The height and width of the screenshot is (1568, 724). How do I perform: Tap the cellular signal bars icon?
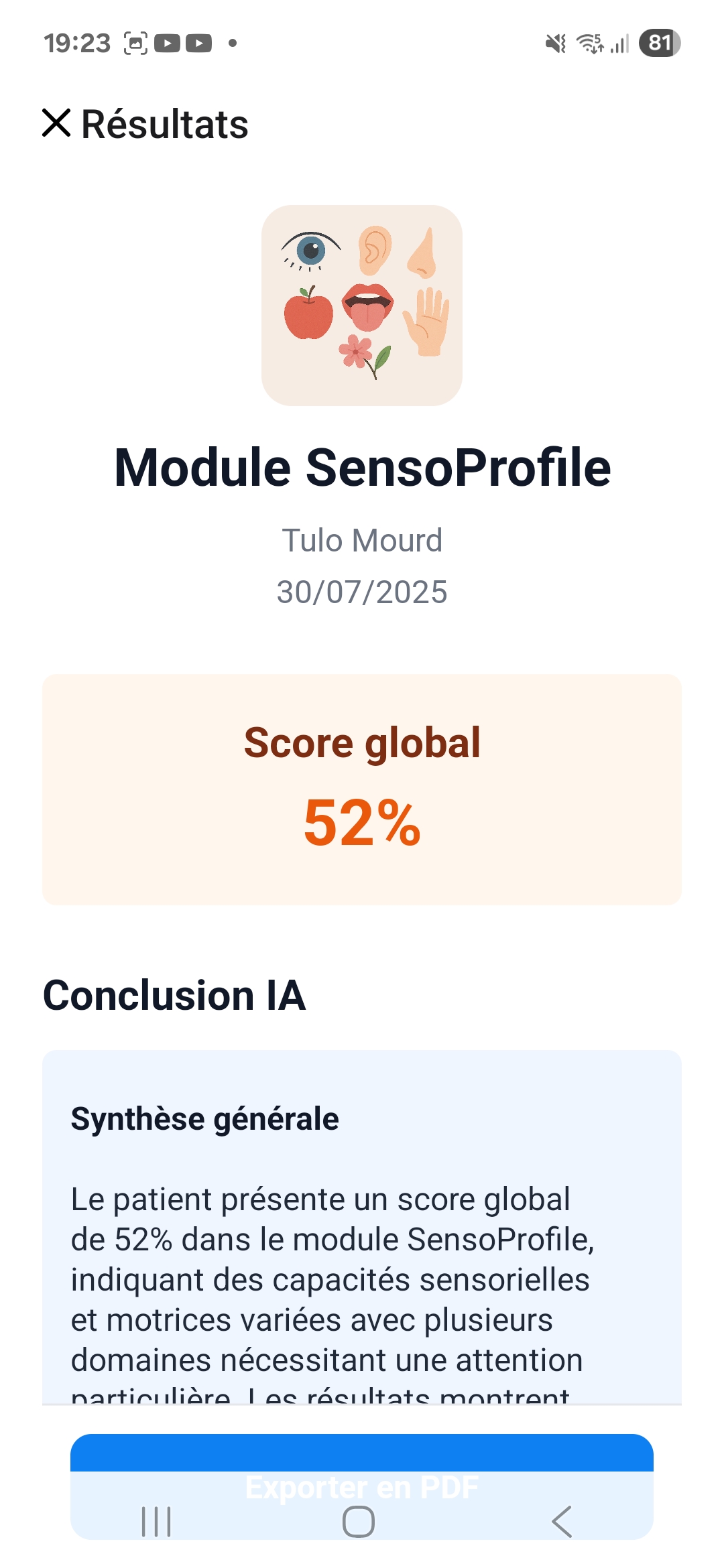pyautogui.click(x=620, y=44)
